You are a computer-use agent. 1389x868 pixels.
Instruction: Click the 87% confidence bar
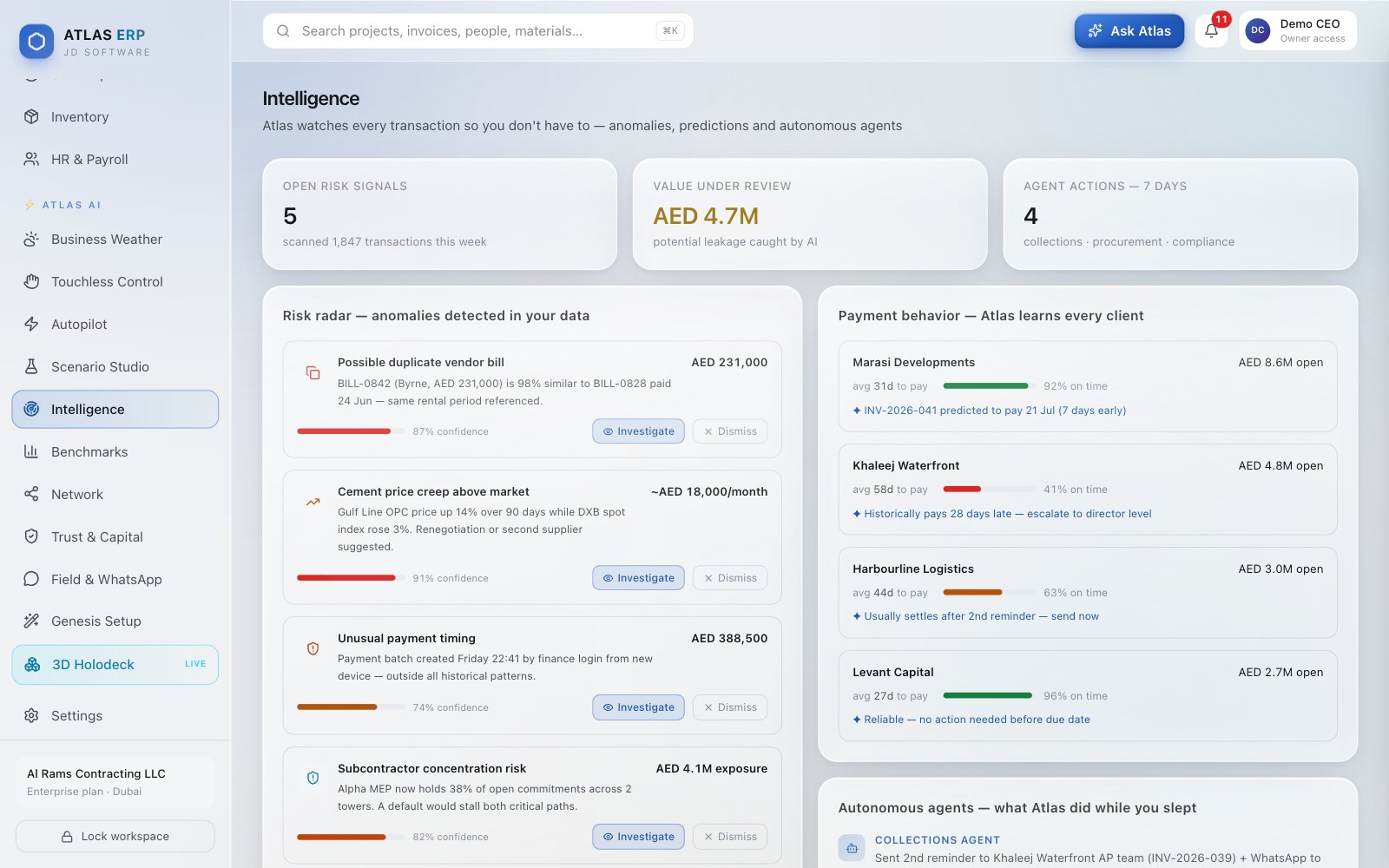pyautogui.click(x=351, y=431)
